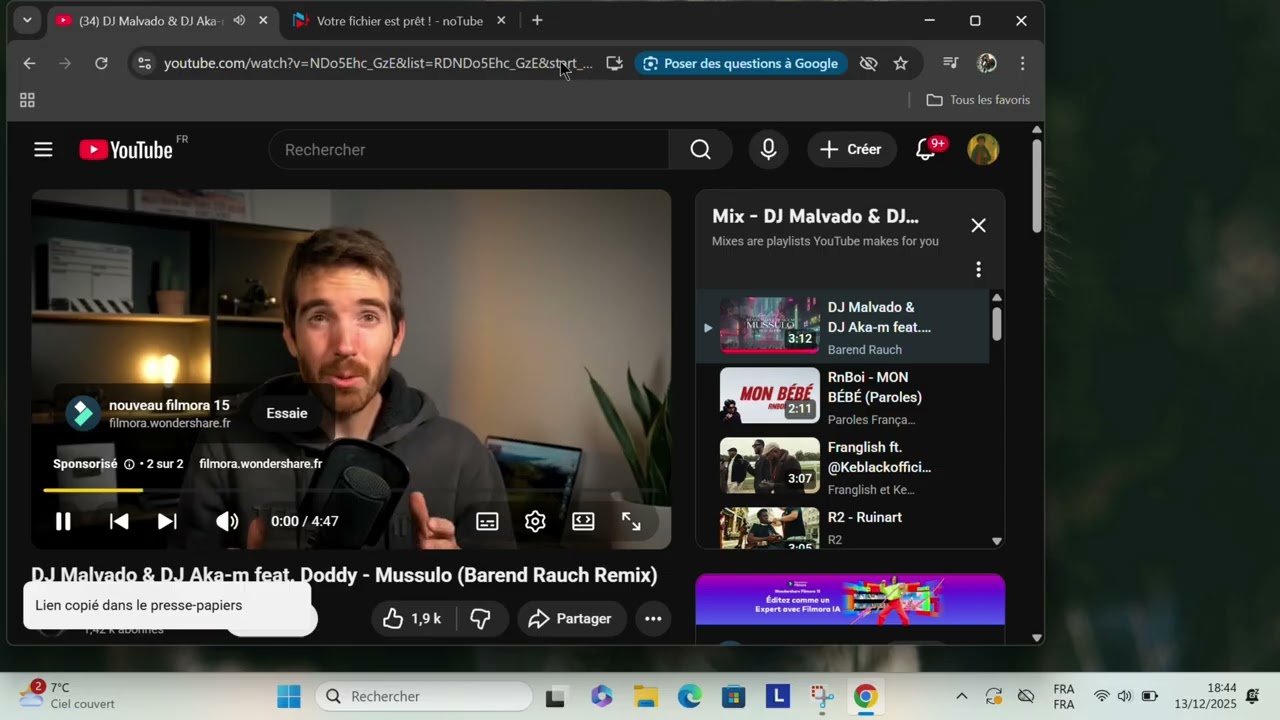Image resolution: width=1280 pixels, height=720 pixels.
Task: Open Microsoft Store from the taskbar
Action: pos(733,696)
